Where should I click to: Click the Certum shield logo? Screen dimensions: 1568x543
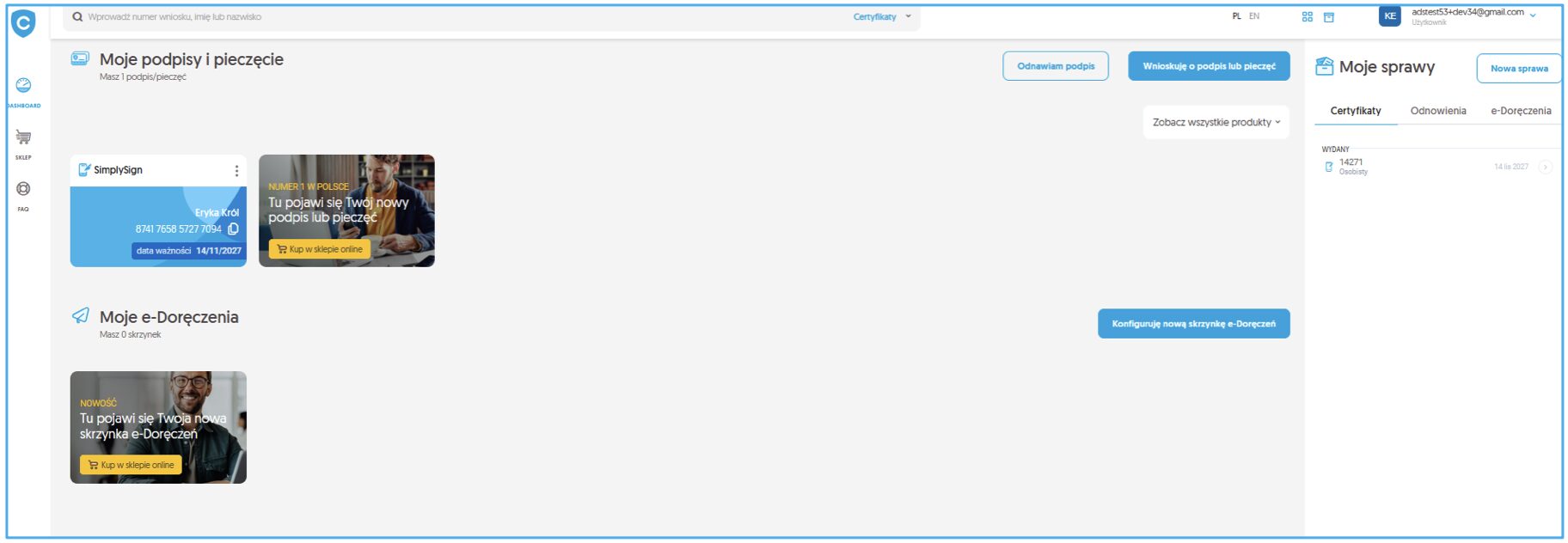[x=23, y=23]
